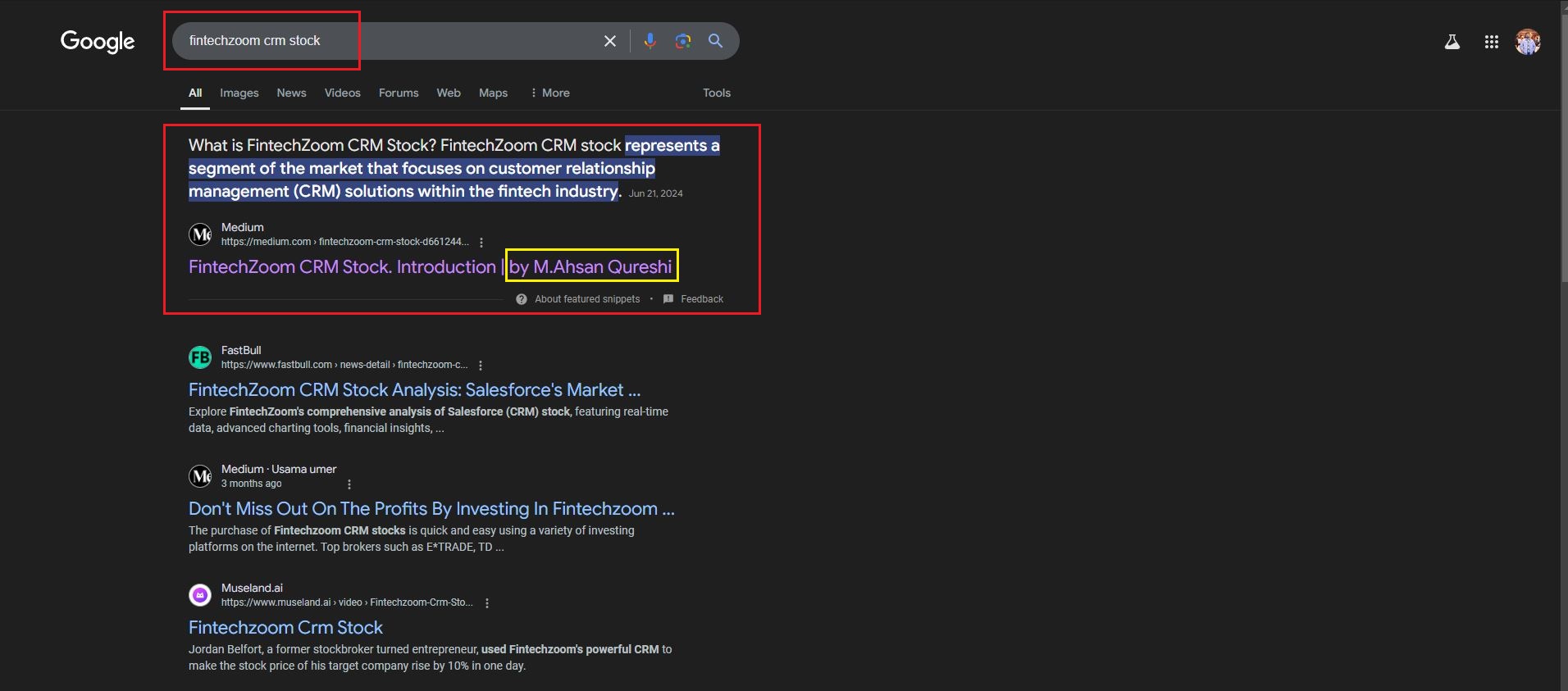Open FintechZoom CRM Stock Analysis Salesforce link
This screenshot has height=691, width=1568.
coord(414,390)
